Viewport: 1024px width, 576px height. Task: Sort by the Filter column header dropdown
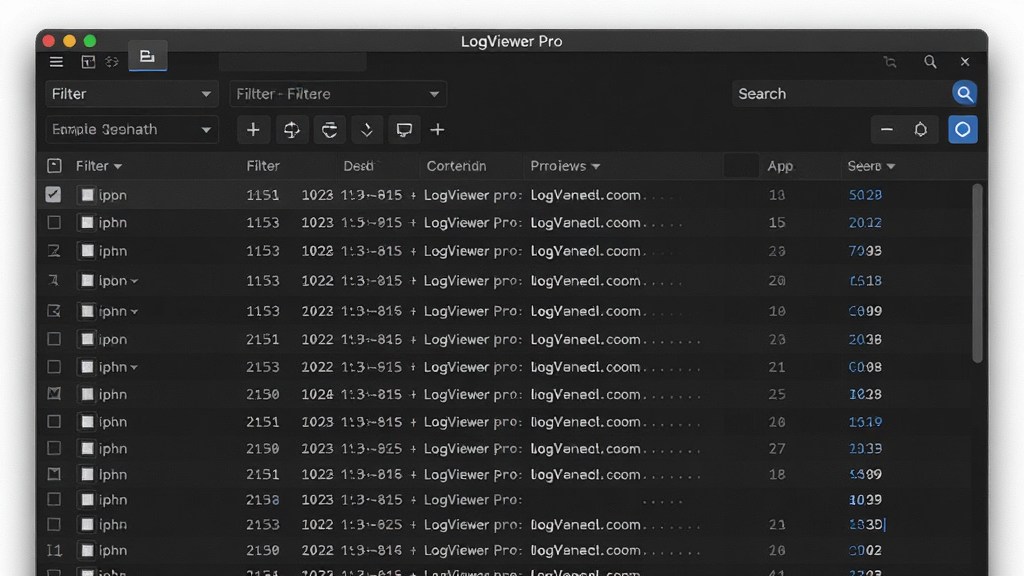(x=99, y=166)
